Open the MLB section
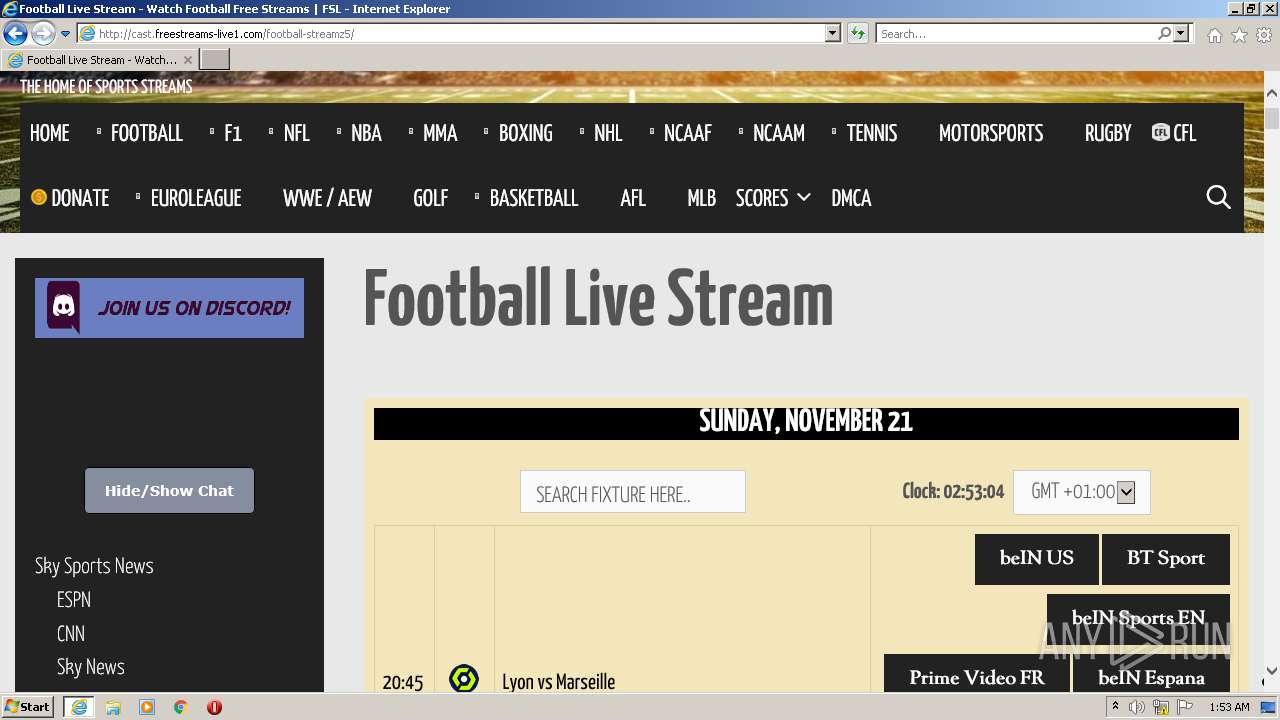 pyautogui.click(x=702, y=198)
